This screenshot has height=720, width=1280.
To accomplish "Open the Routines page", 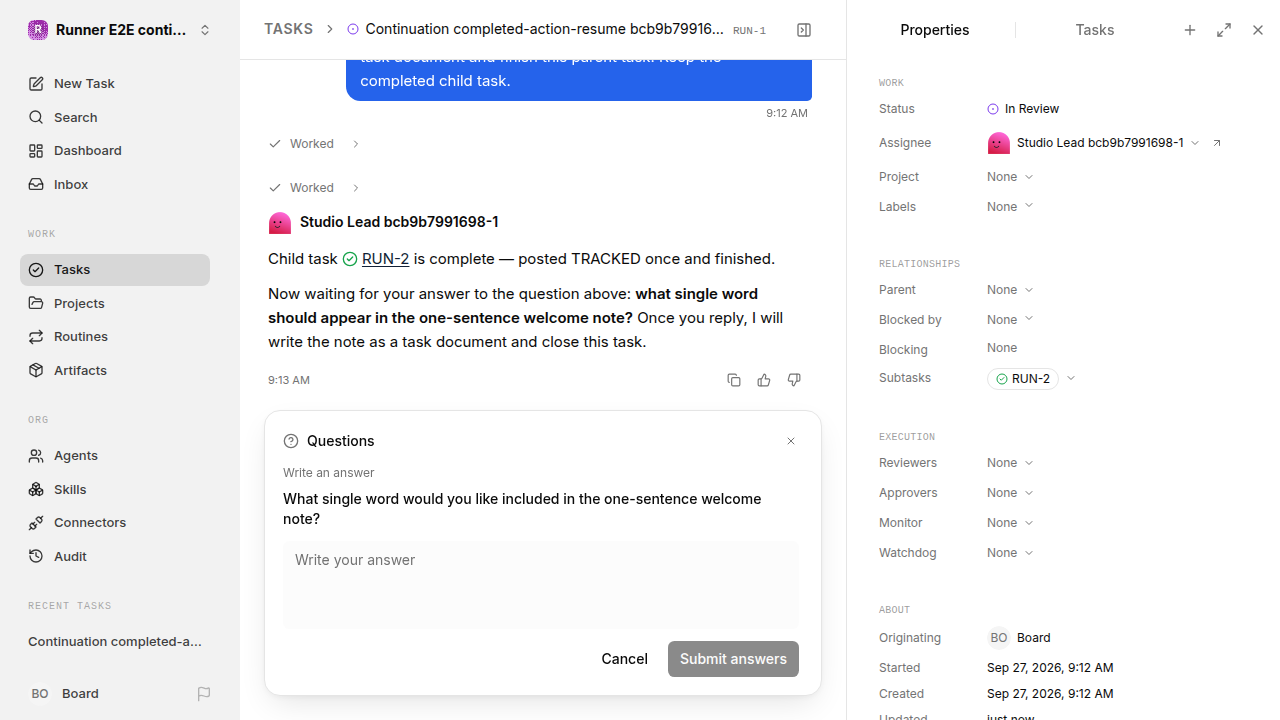I will point(115,336).
